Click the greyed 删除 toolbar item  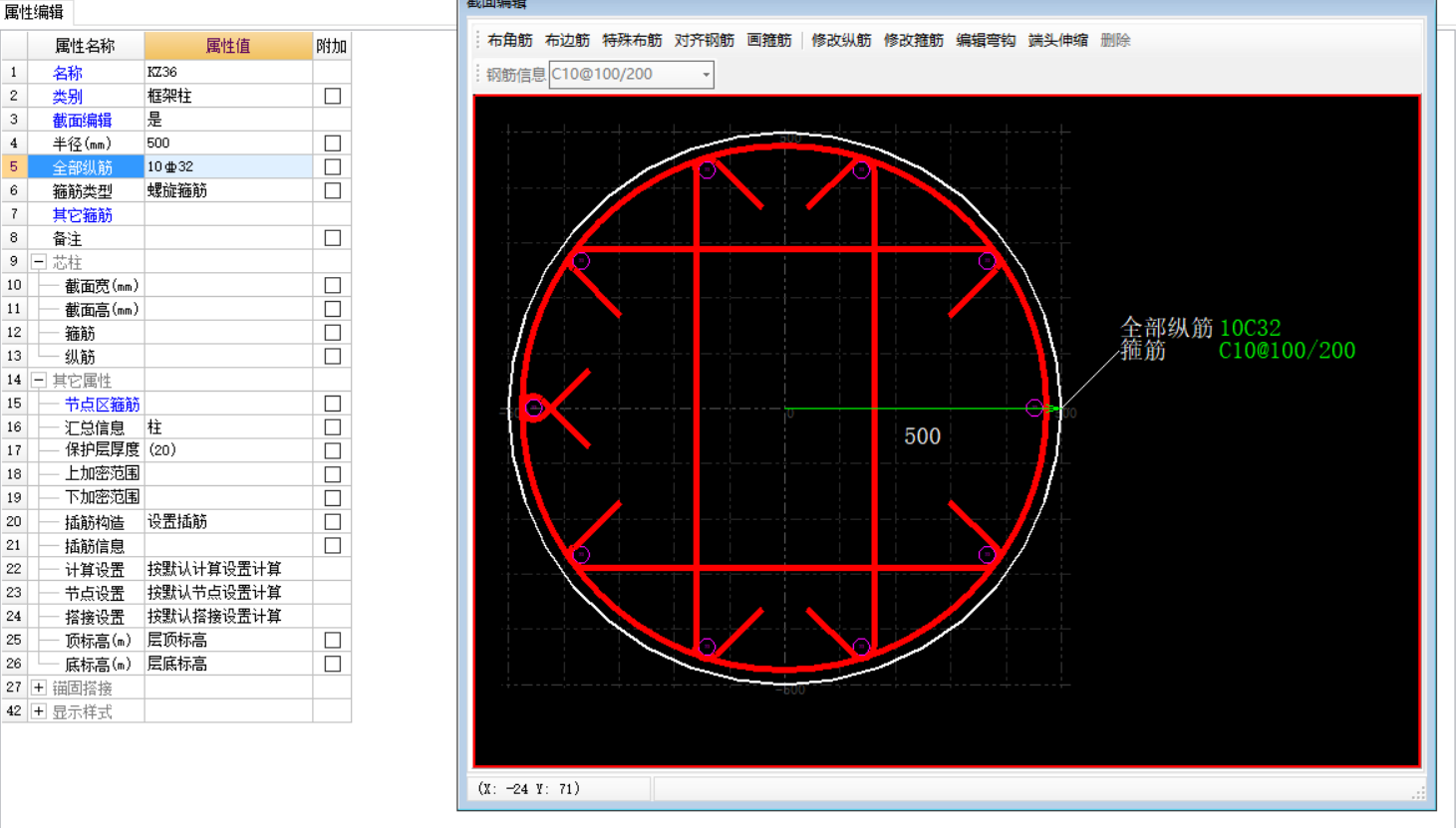coord(1115,41)
